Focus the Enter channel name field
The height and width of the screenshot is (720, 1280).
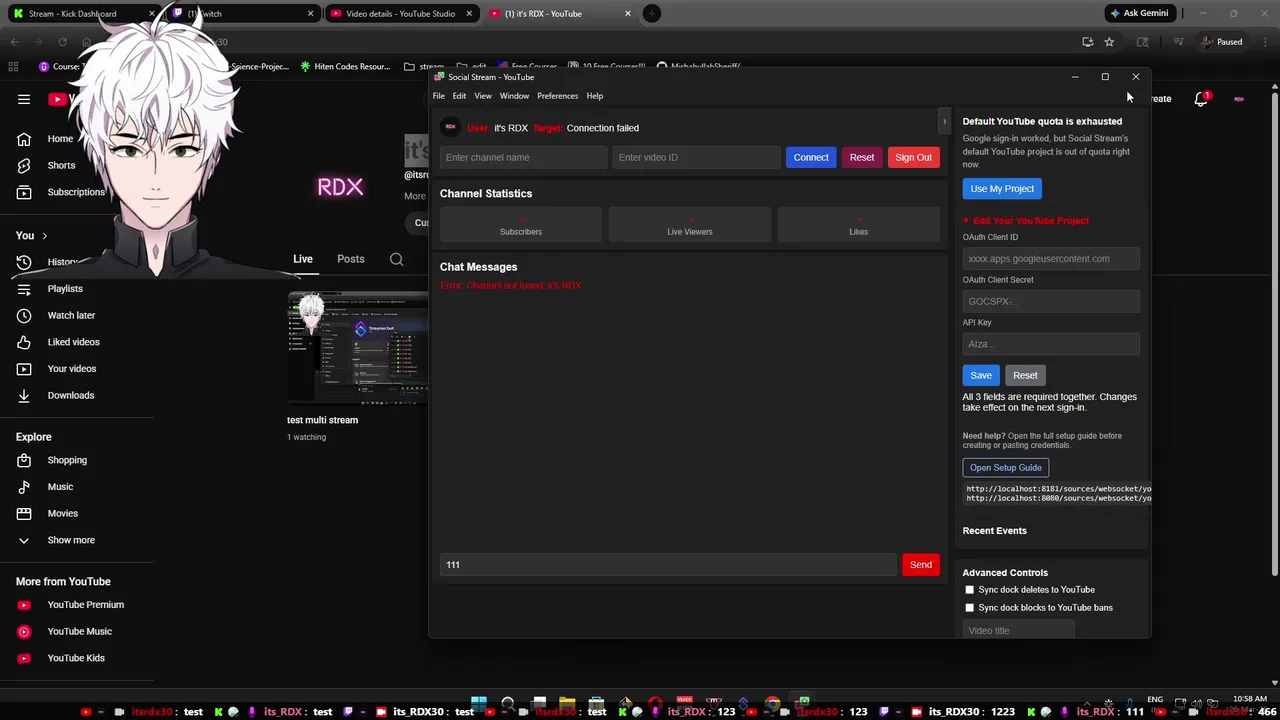523,157
